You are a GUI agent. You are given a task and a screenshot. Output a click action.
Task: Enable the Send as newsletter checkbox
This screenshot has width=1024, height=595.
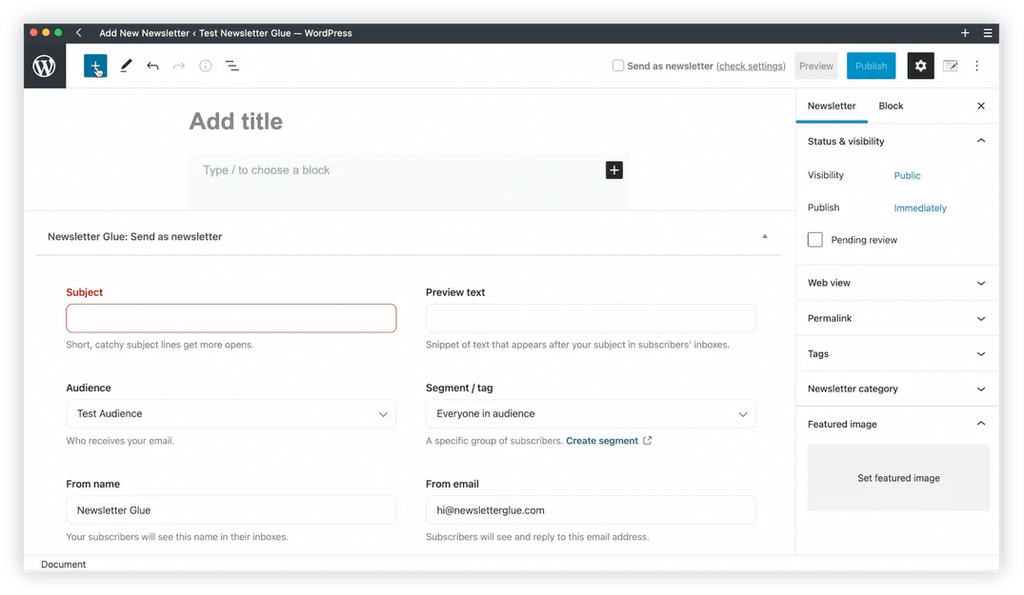(x=618, y=66)
